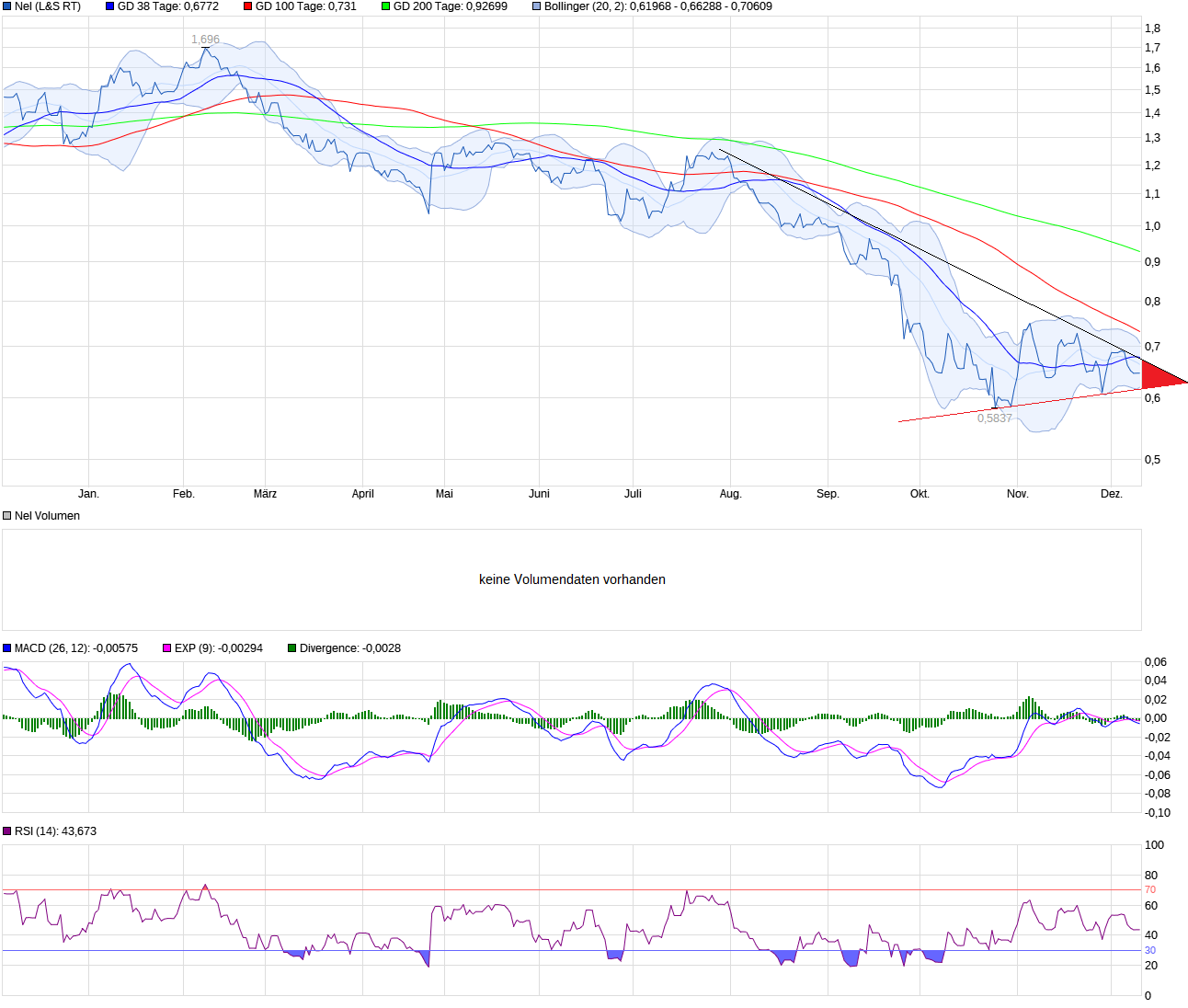This screenshot has height=1008, width=1188.
Task: Click the 1,8 price axis value
Action: (x=1152, y=29)
